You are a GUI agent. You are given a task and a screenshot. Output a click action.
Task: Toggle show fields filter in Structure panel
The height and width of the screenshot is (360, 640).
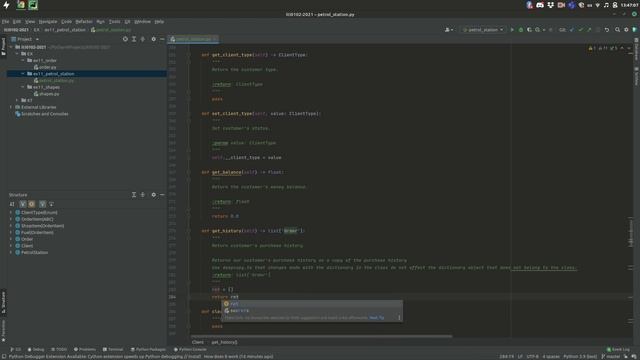pos(23,204)
